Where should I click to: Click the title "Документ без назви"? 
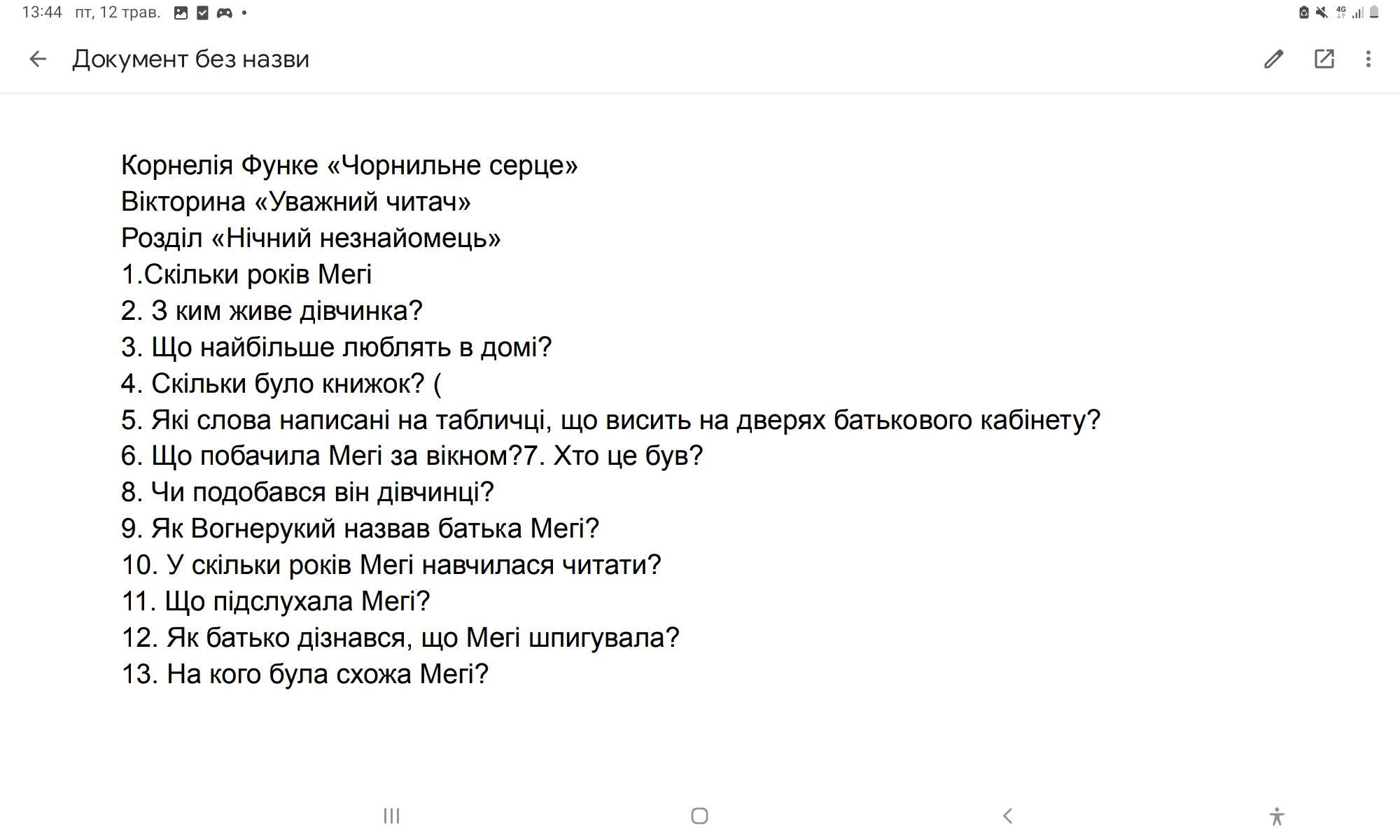(x=190, y=59)
